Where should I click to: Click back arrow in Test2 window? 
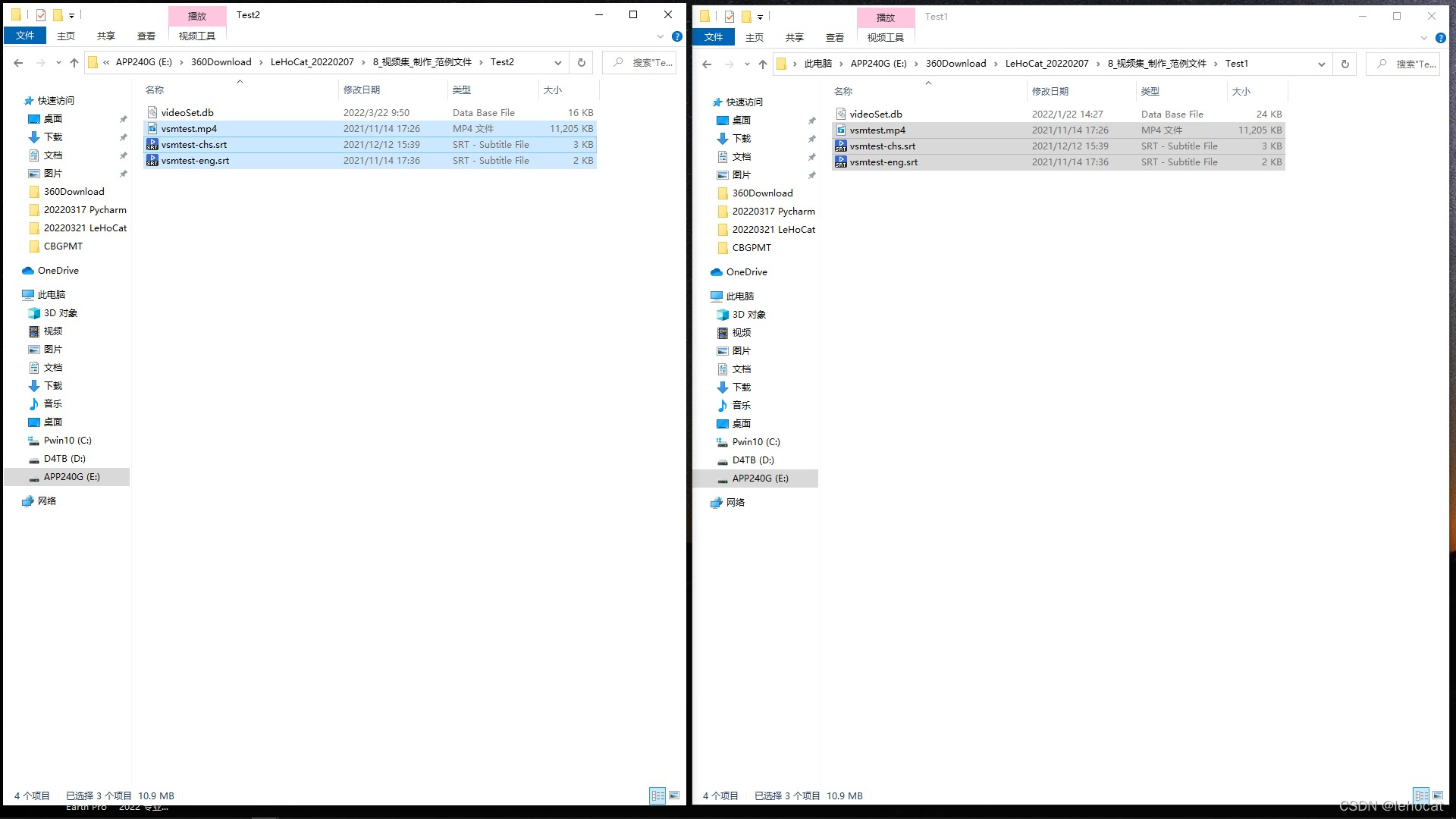tap(18, 63)
